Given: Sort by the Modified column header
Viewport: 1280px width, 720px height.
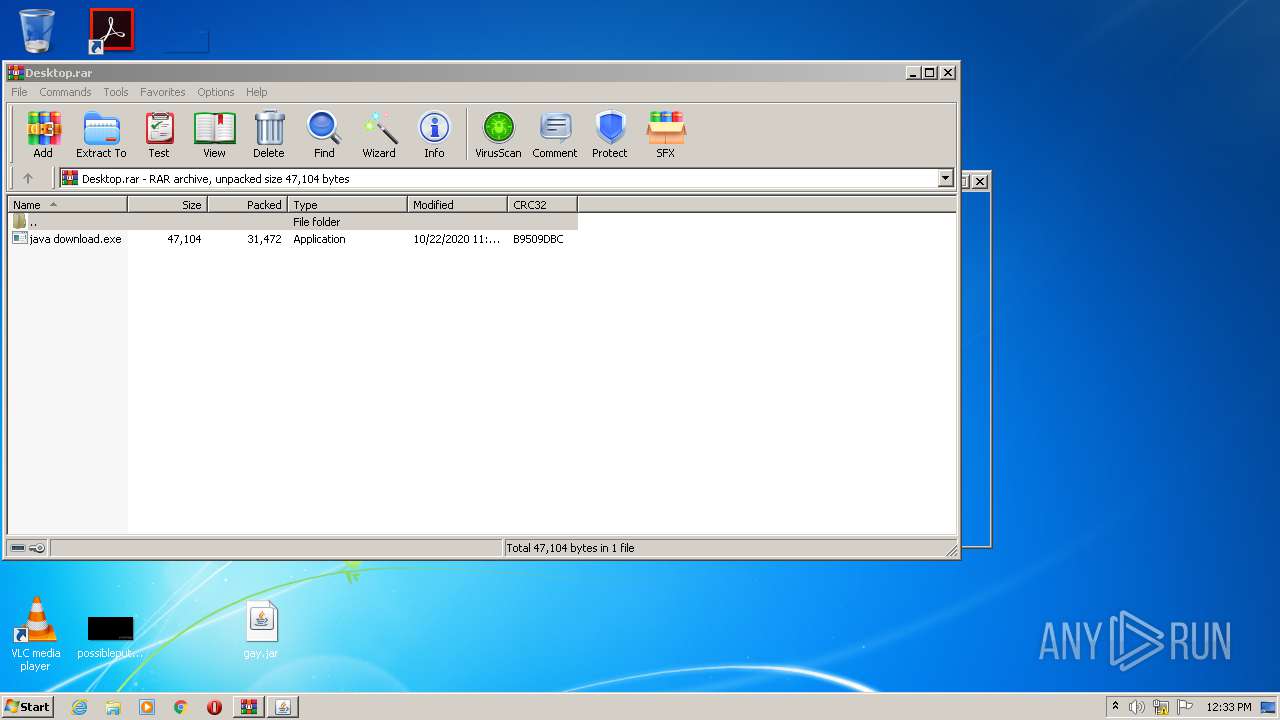Looking at the screenshot, I should click(x=458, y=205).
